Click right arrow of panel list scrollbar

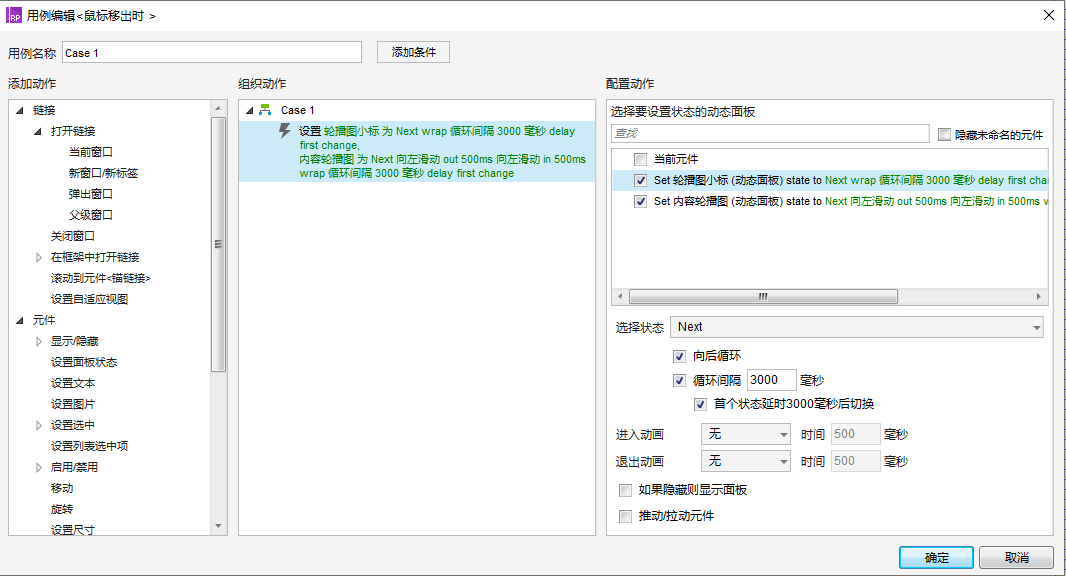[1038, 297]
